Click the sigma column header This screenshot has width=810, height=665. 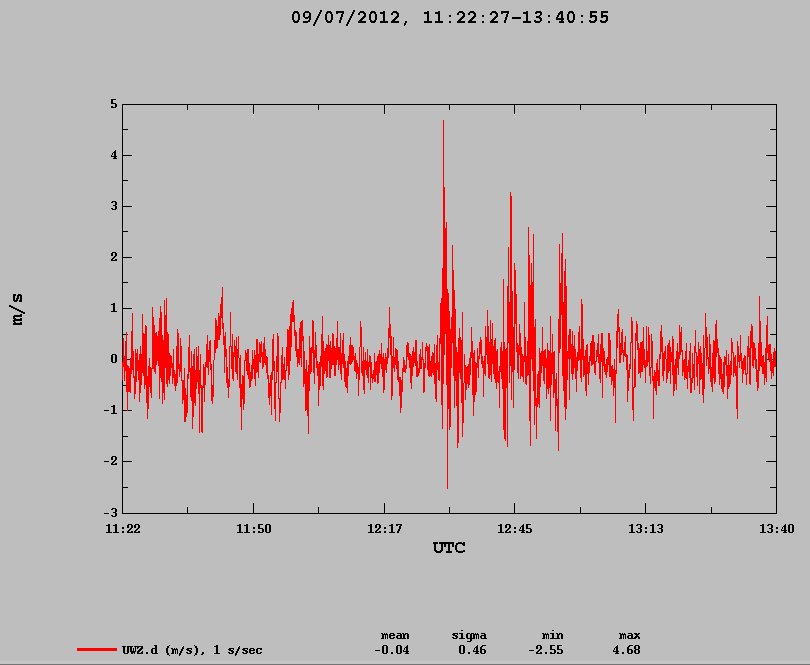[469, 636]
